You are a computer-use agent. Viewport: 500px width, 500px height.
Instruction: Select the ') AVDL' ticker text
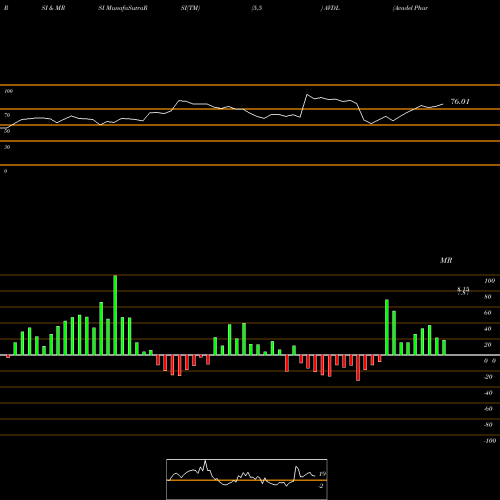(330, 8)
